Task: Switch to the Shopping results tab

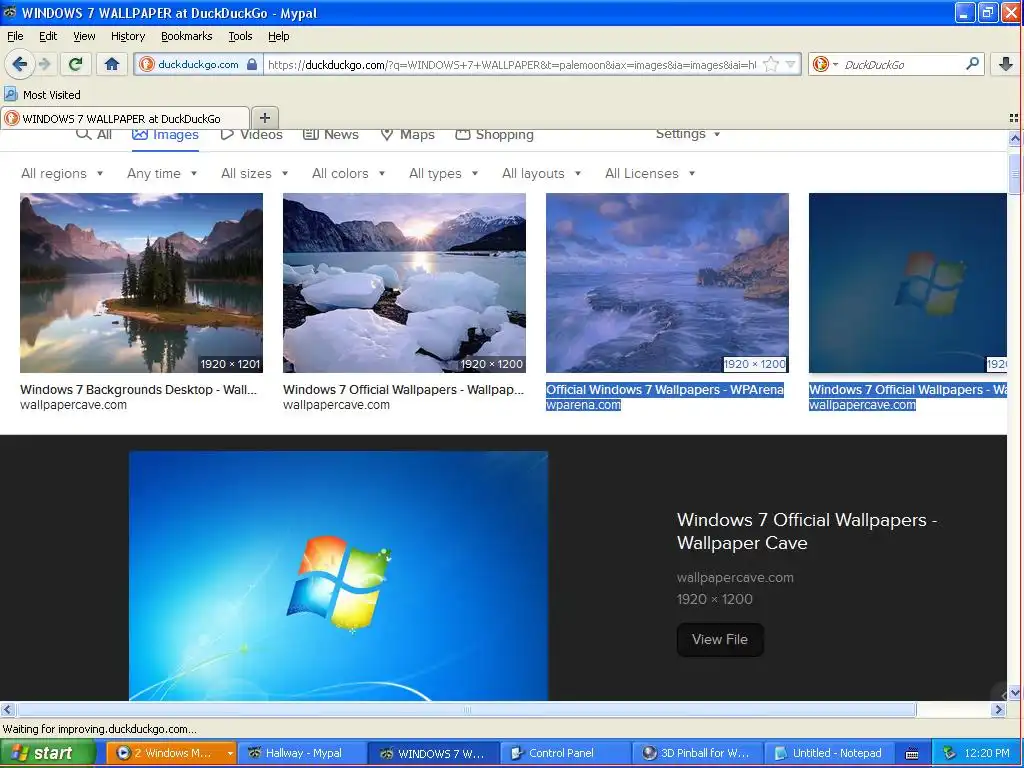Action: click(494, 135)
